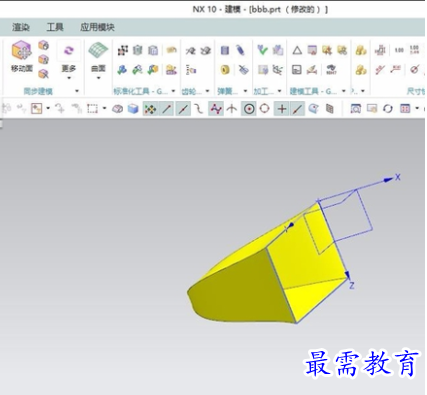The height and width of the screenshot is (395, 427).
Task: Toggle the point on curve snap option
Action: (297, 109)
